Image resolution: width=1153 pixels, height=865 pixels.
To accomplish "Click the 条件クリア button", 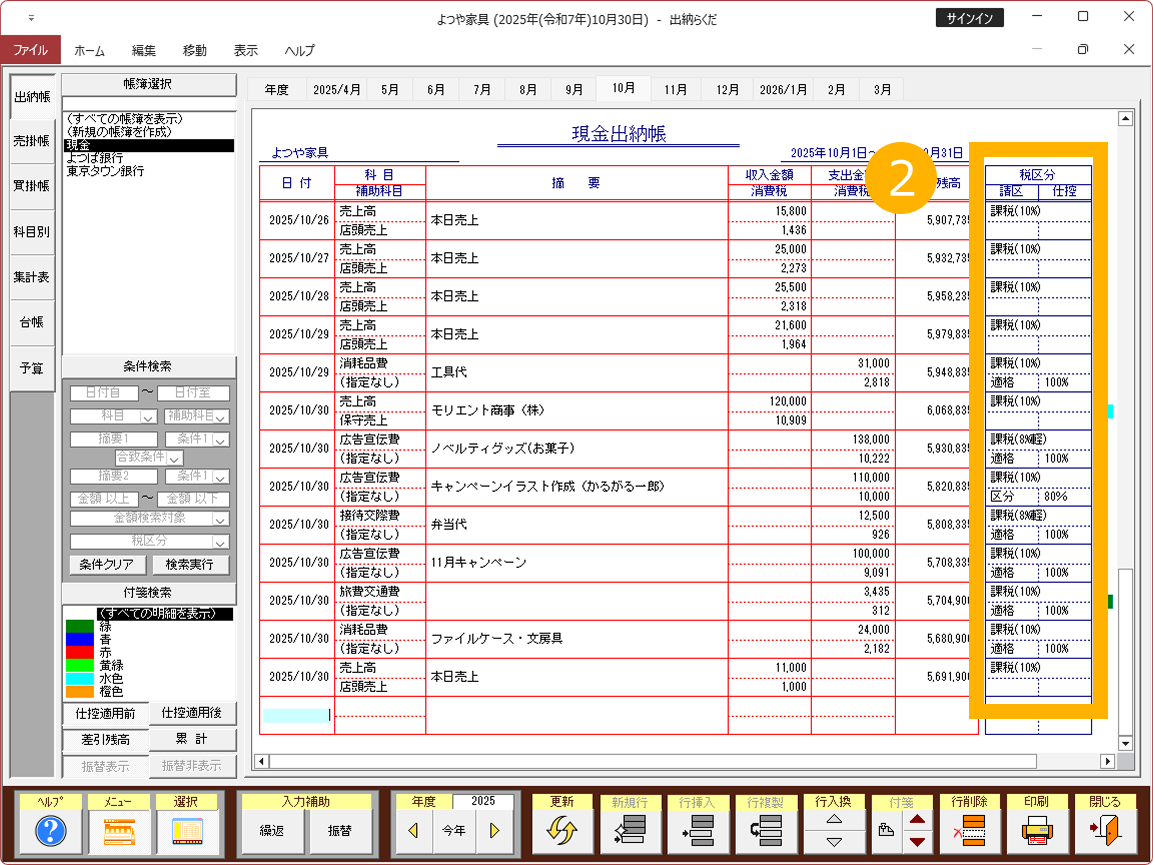I will coord(107,564).
